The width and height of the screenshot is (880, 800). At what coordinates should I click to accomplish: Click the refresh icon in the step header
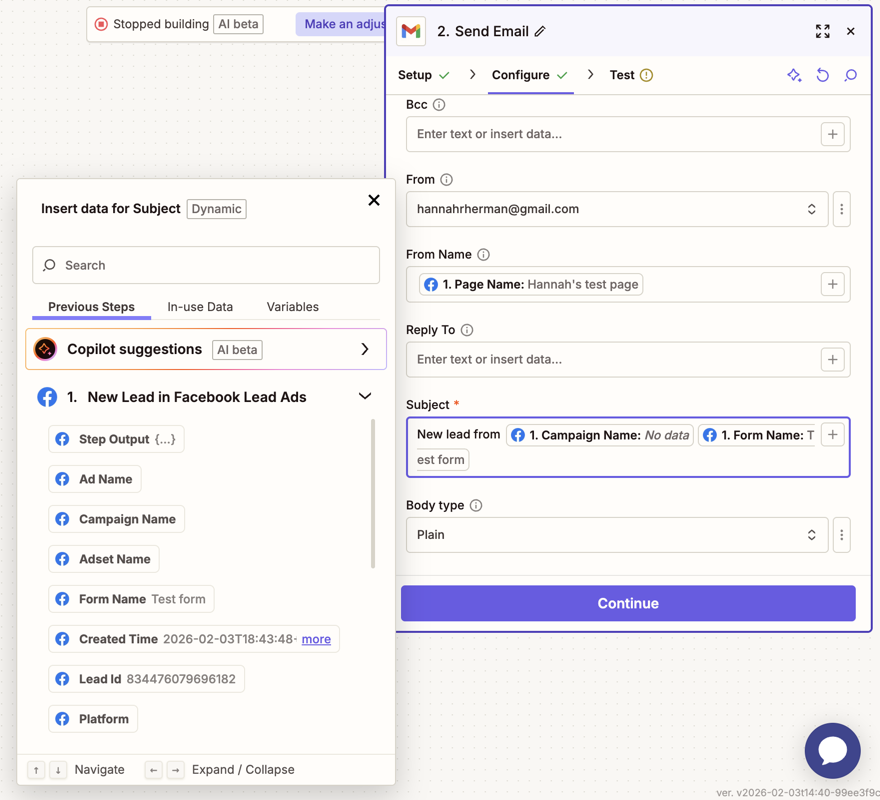(x=822, y=75)
